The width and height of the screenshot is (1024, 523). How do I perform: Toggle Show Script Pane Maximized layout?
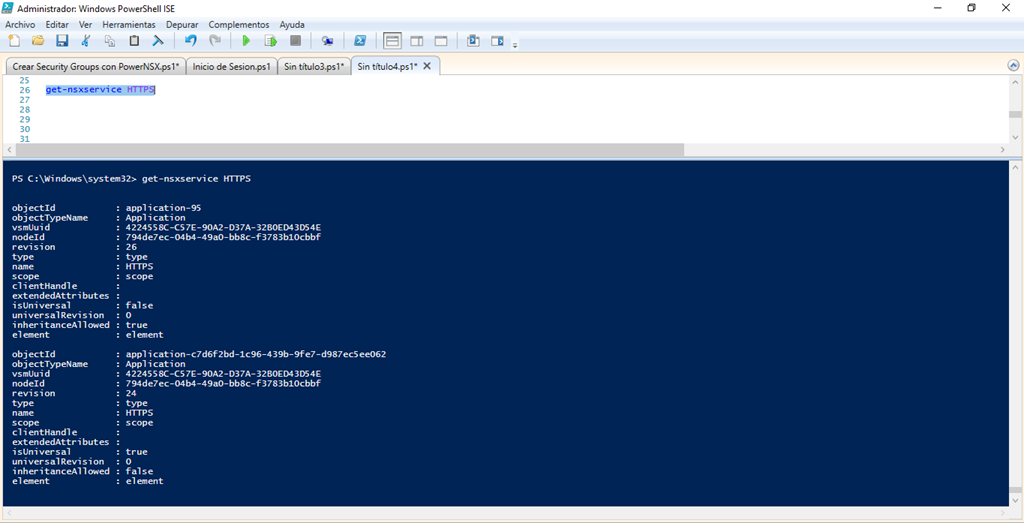440,41
